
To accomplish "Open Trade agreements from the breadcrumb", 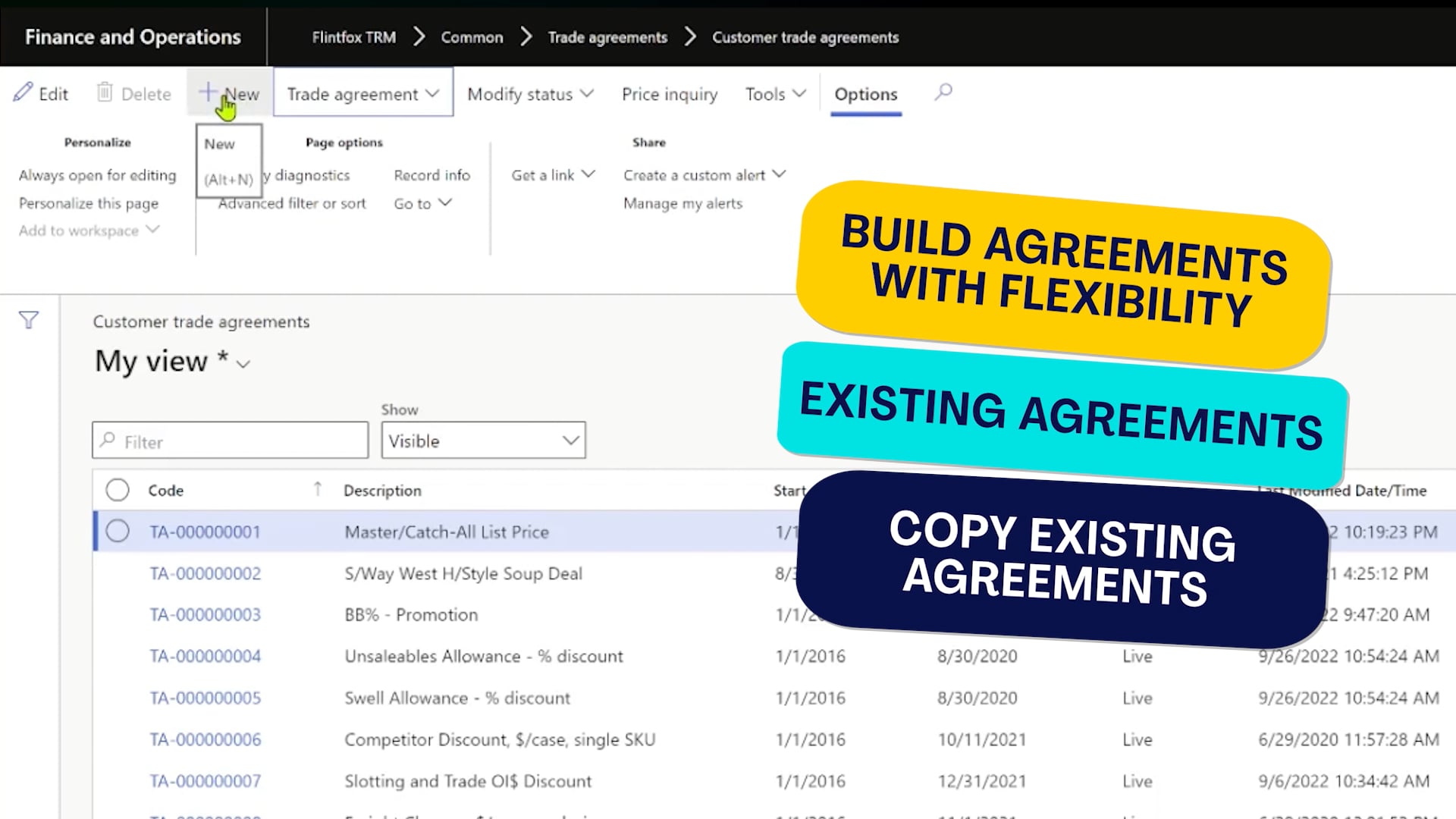I will coord(607,36).
